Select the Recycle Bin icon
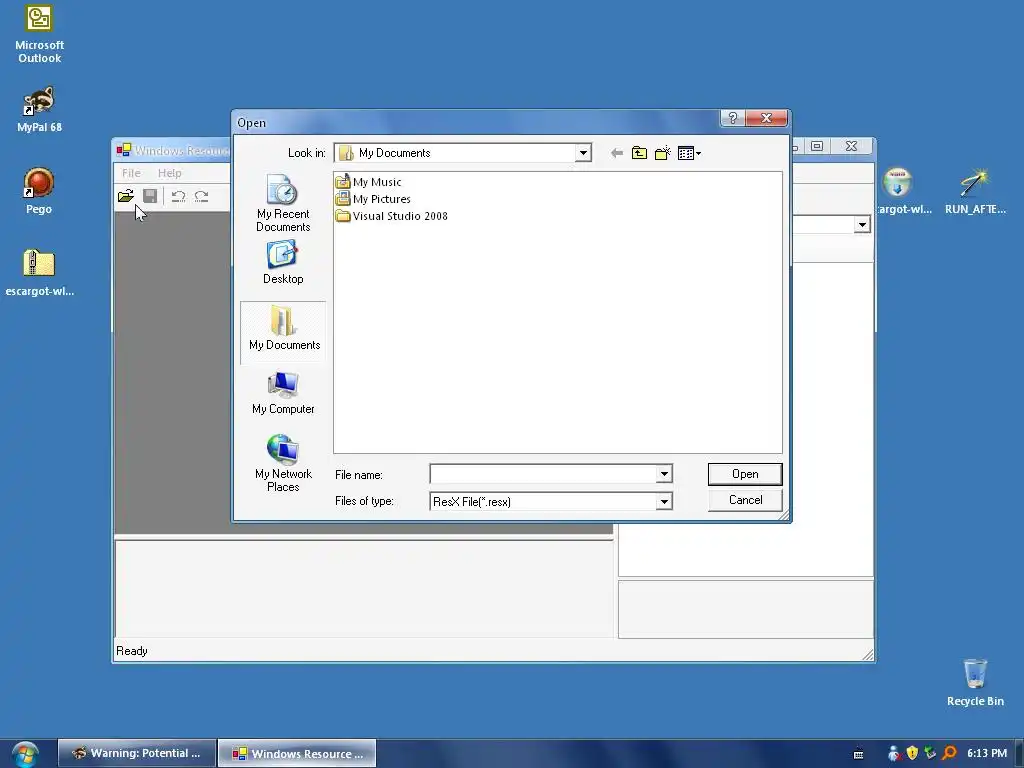The width and height of the screenshot is (1024, 768). point(975,682)
